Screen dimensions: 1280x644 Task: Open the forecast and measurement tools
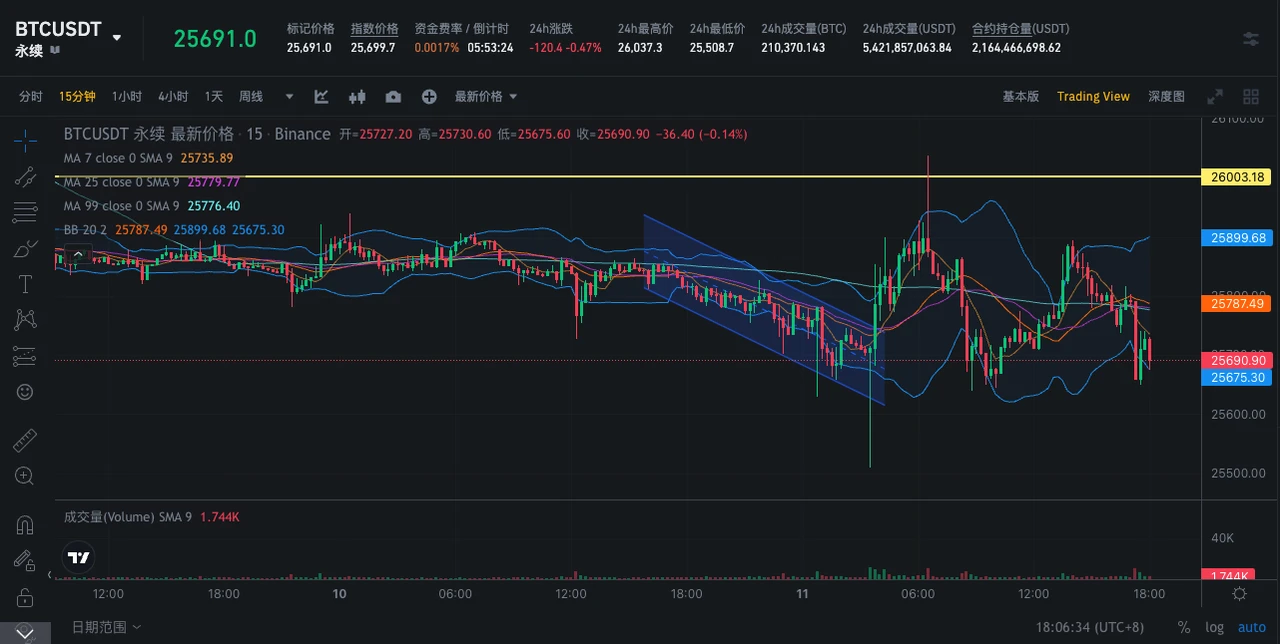pyautogui.click(x=25, y=356)
